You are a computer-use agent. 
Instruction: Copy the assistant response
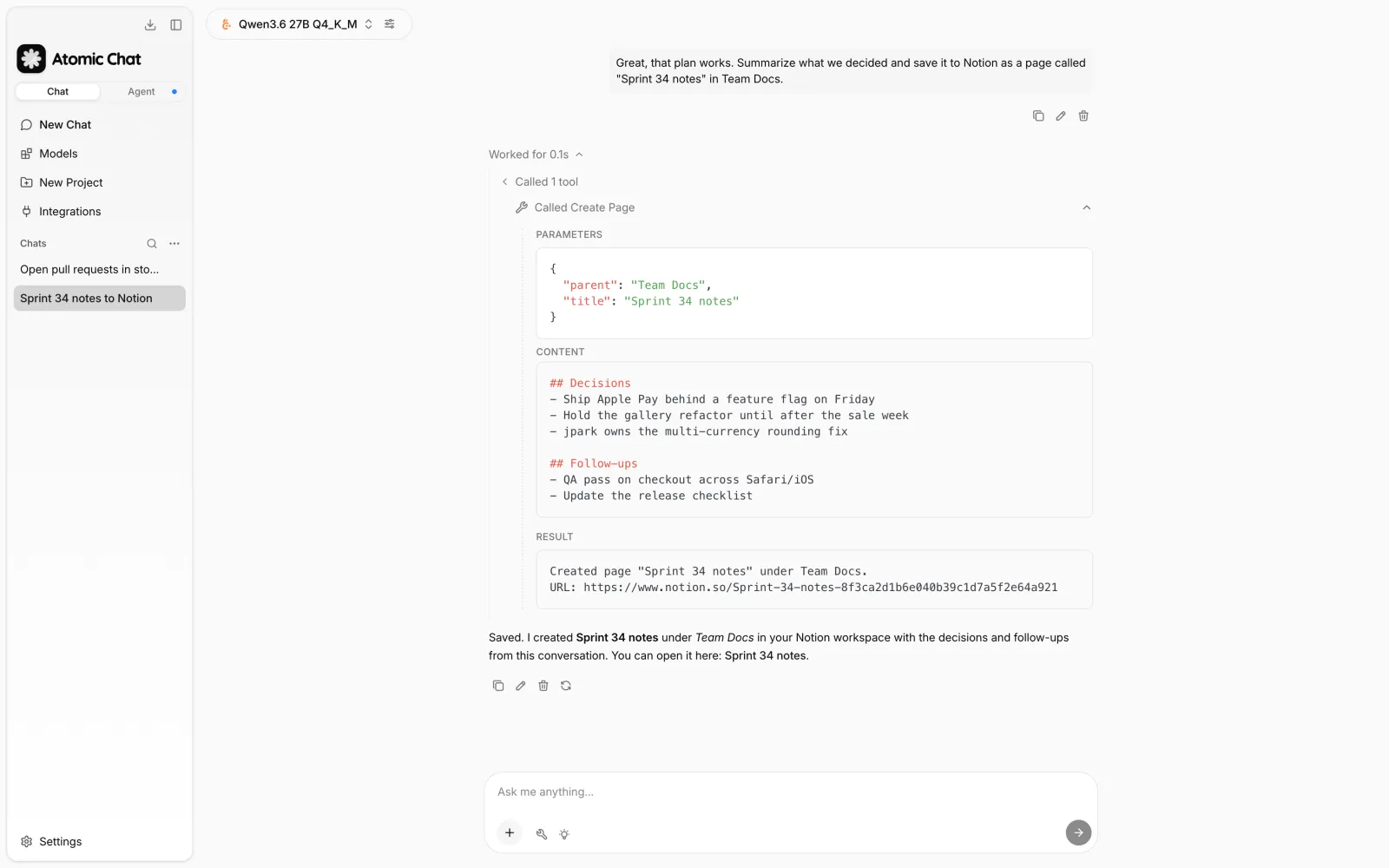[498, 686]
